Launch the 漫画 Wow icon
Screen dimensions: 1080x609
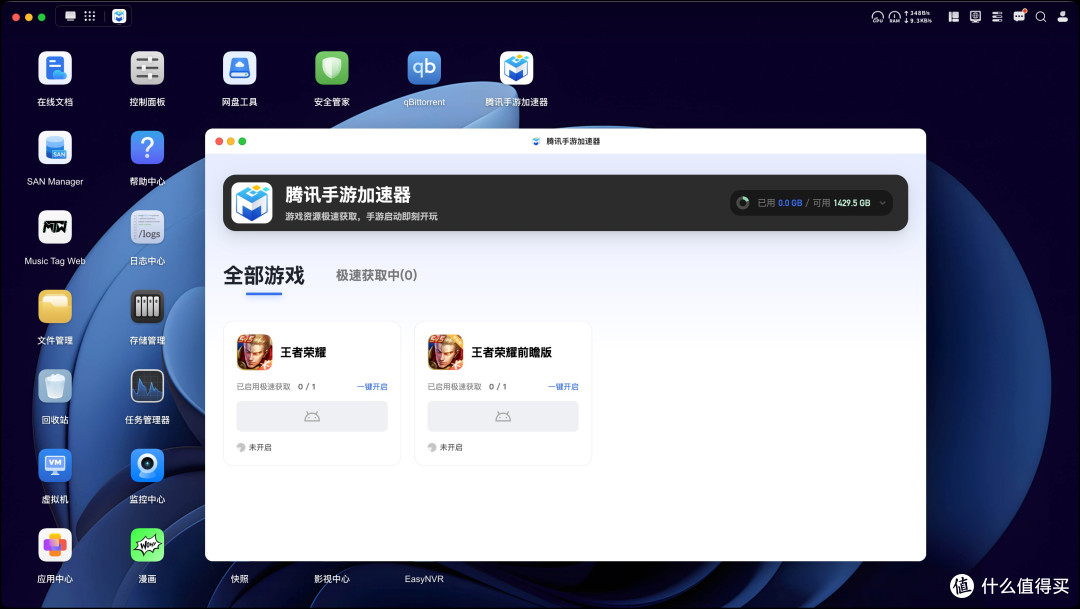pyautogui.click(x=147, y=545)
